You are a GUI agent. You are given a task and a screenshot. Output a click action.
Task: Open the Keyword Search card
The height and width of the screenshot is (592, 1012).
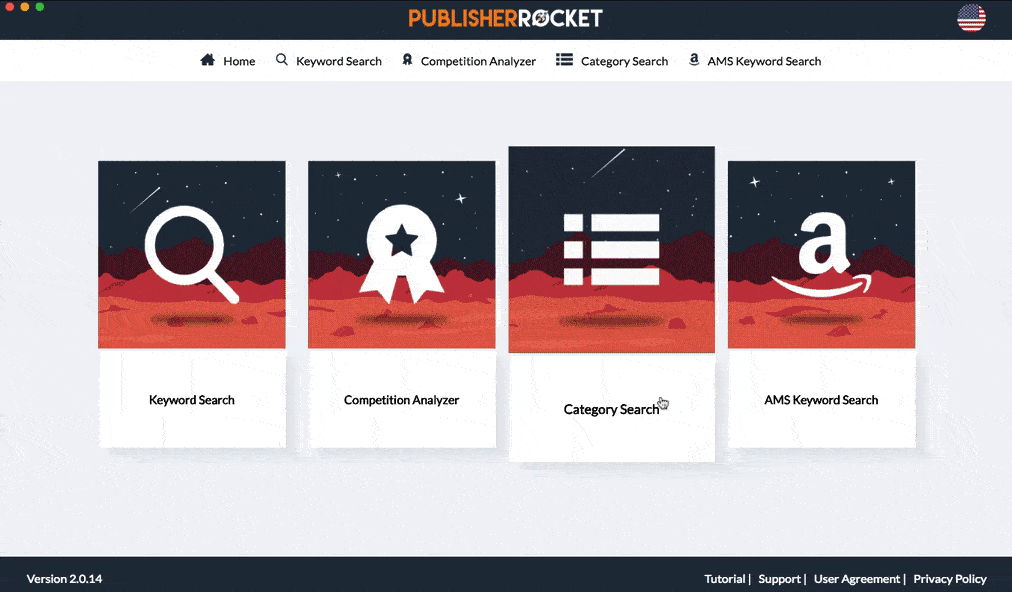tap(191, 399)
